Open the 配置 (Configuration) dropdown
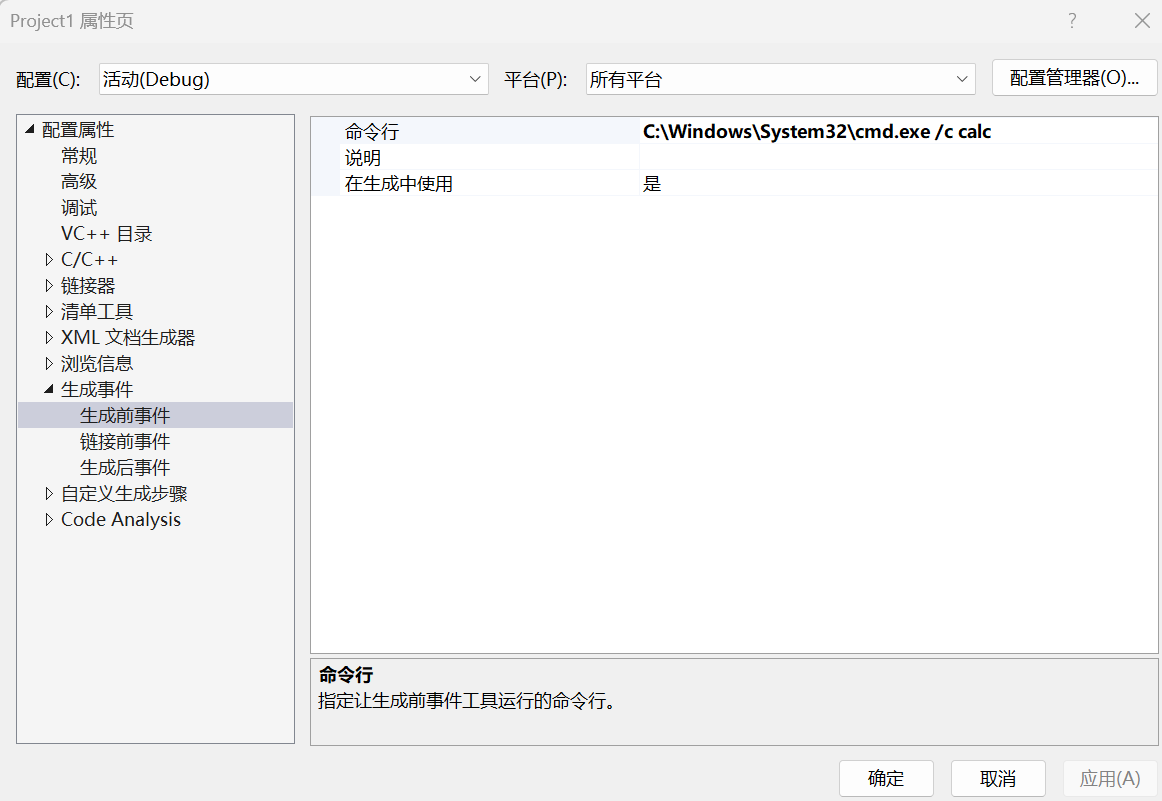This screenshot has height=801, width=1162. (x=293, y=80)
